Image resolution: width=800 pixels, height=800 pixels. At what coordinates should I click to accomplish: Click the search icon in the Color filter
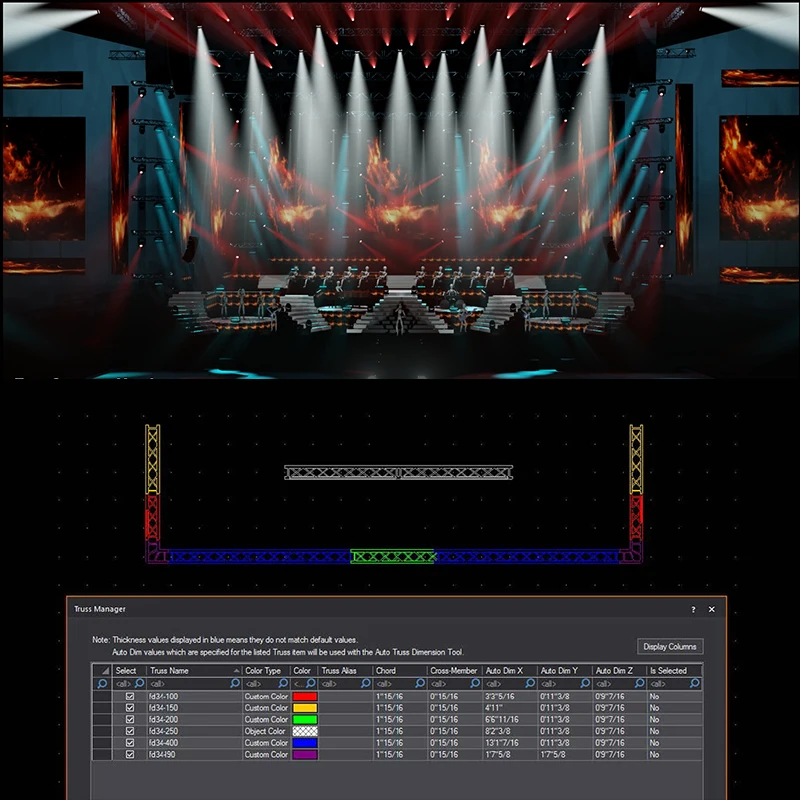(x=311, y=683)
